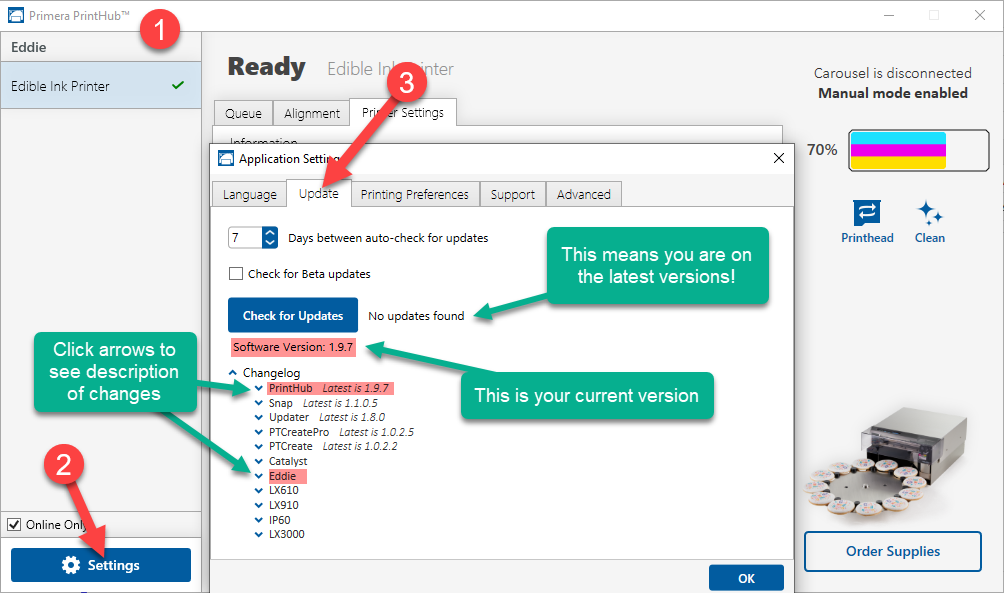
Task: Increase the auto-check days stepper
Action: [270, 232]
